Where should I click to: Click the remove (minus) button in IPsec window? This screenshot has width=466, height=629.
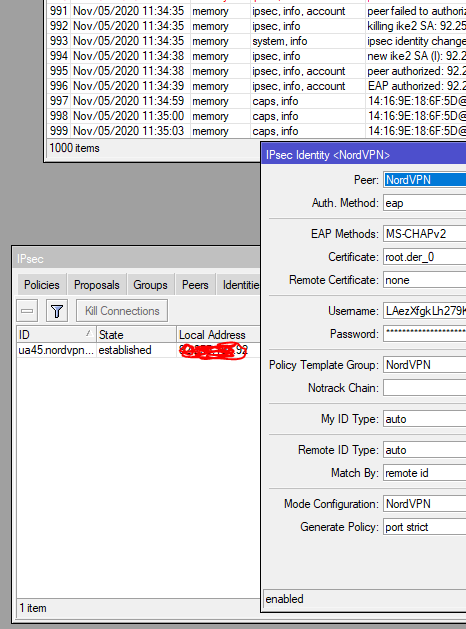click(x=27, y=311)
